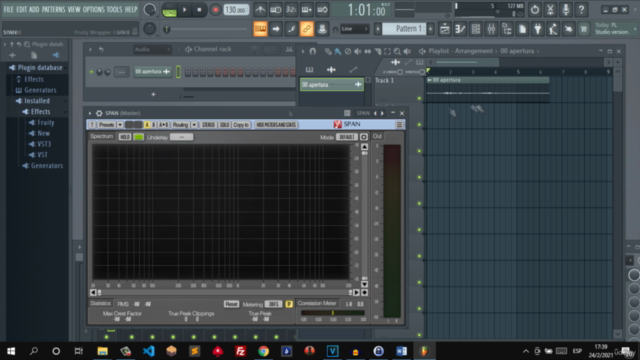Open the SPAN Mode DEFAULT selector

347,137
